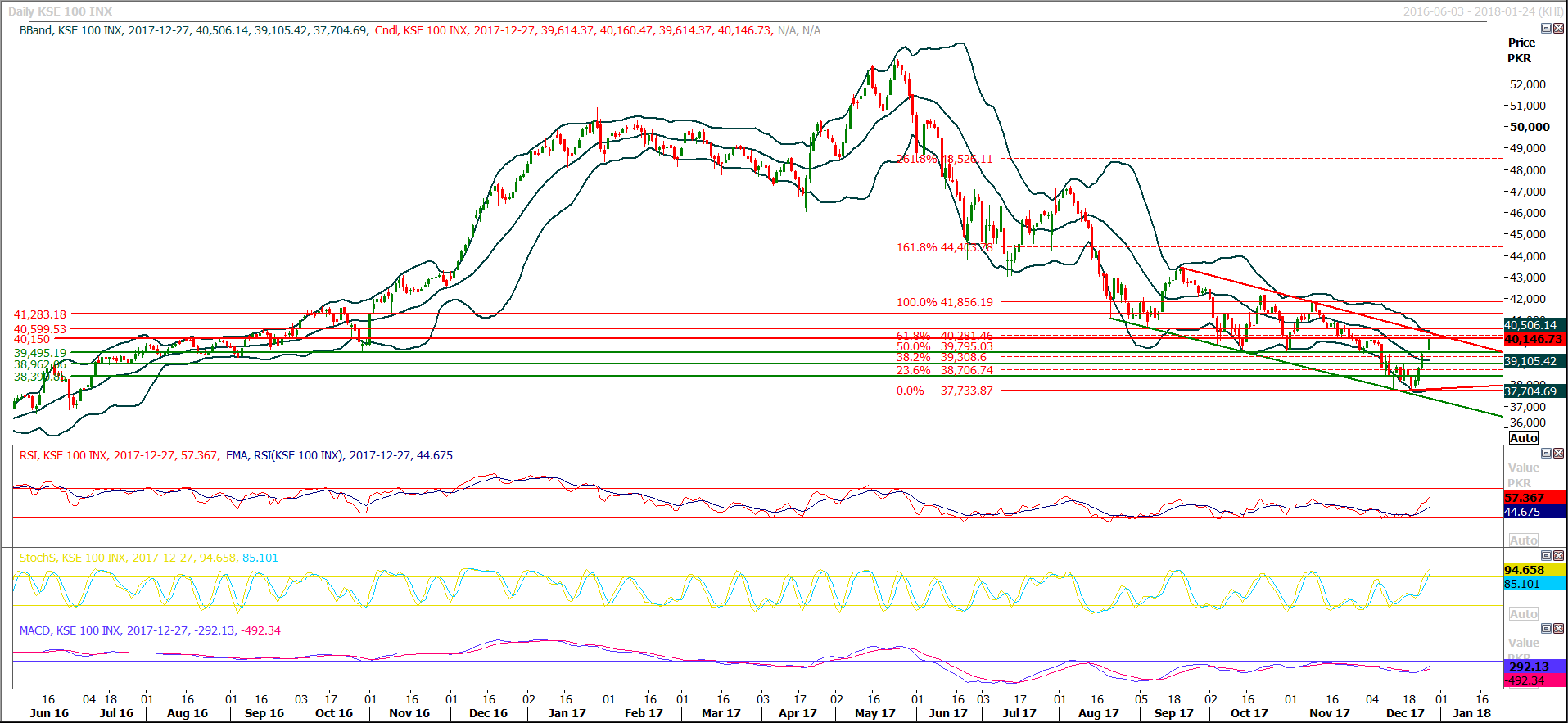Select the 261.8% Fibonacci level label
The width and height of the screenshot is (1568, 723).
click(944, 159)
